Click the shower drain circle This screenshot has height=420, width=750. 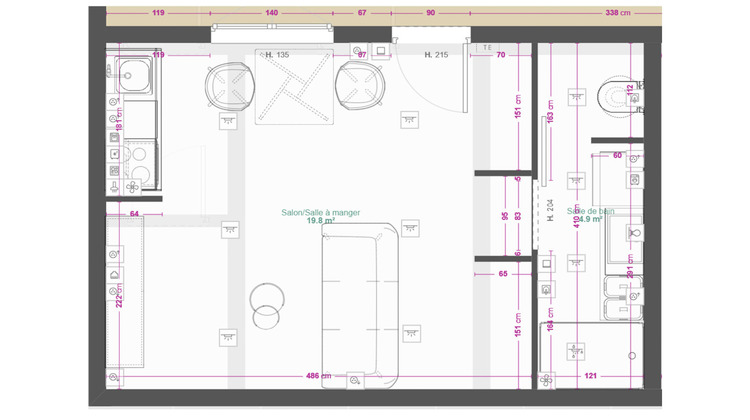click(x=632, y=356)
